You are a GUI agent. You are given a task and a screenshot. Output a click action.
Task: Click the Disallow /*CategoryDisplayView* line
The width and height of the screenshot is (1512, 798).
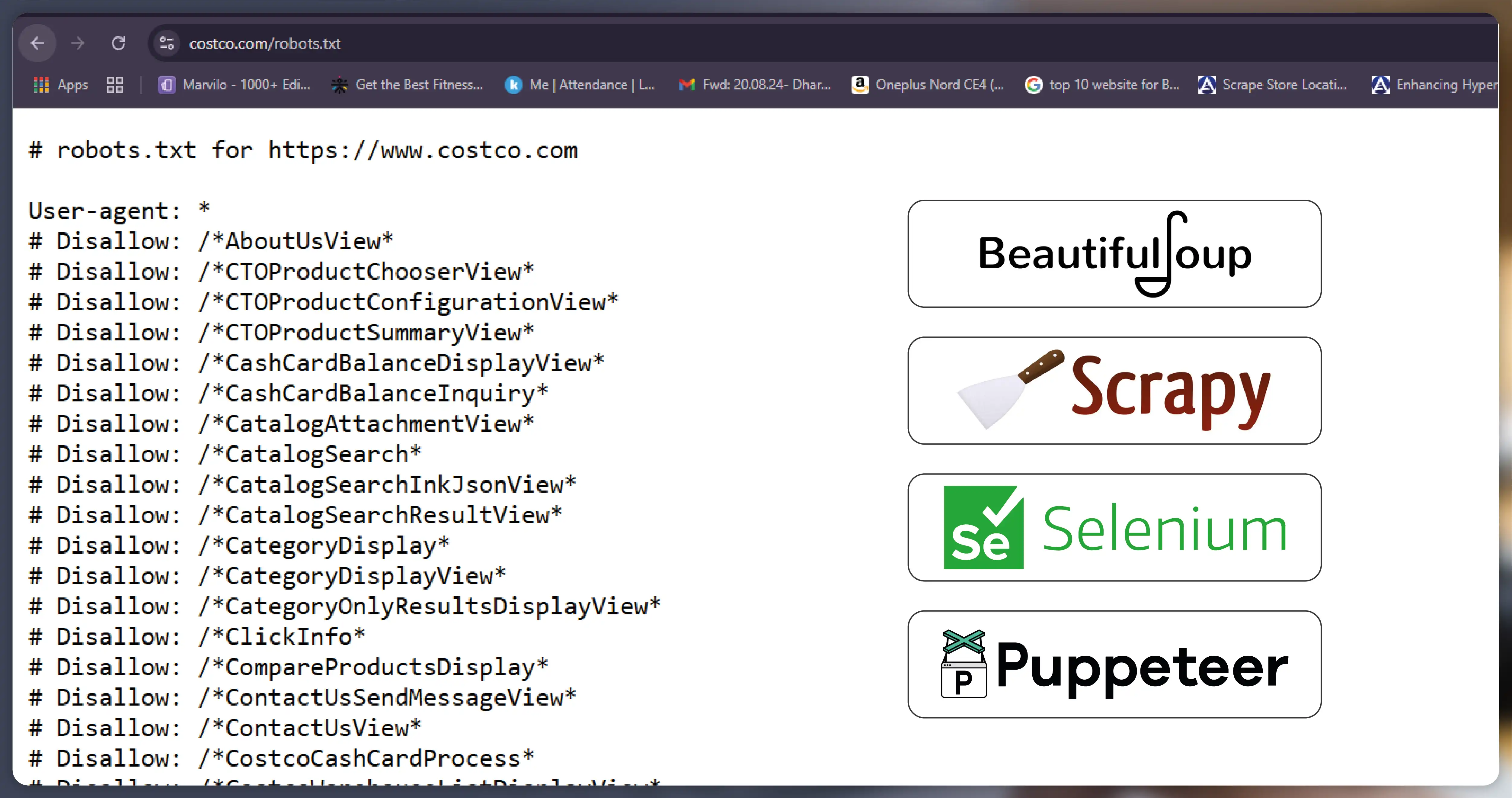pos(267,576)
